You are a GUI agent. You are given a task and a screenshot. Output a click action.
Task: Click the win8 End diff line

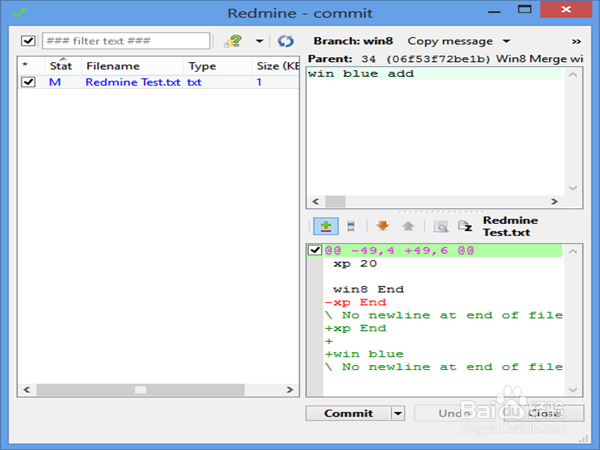coord(368,289)
